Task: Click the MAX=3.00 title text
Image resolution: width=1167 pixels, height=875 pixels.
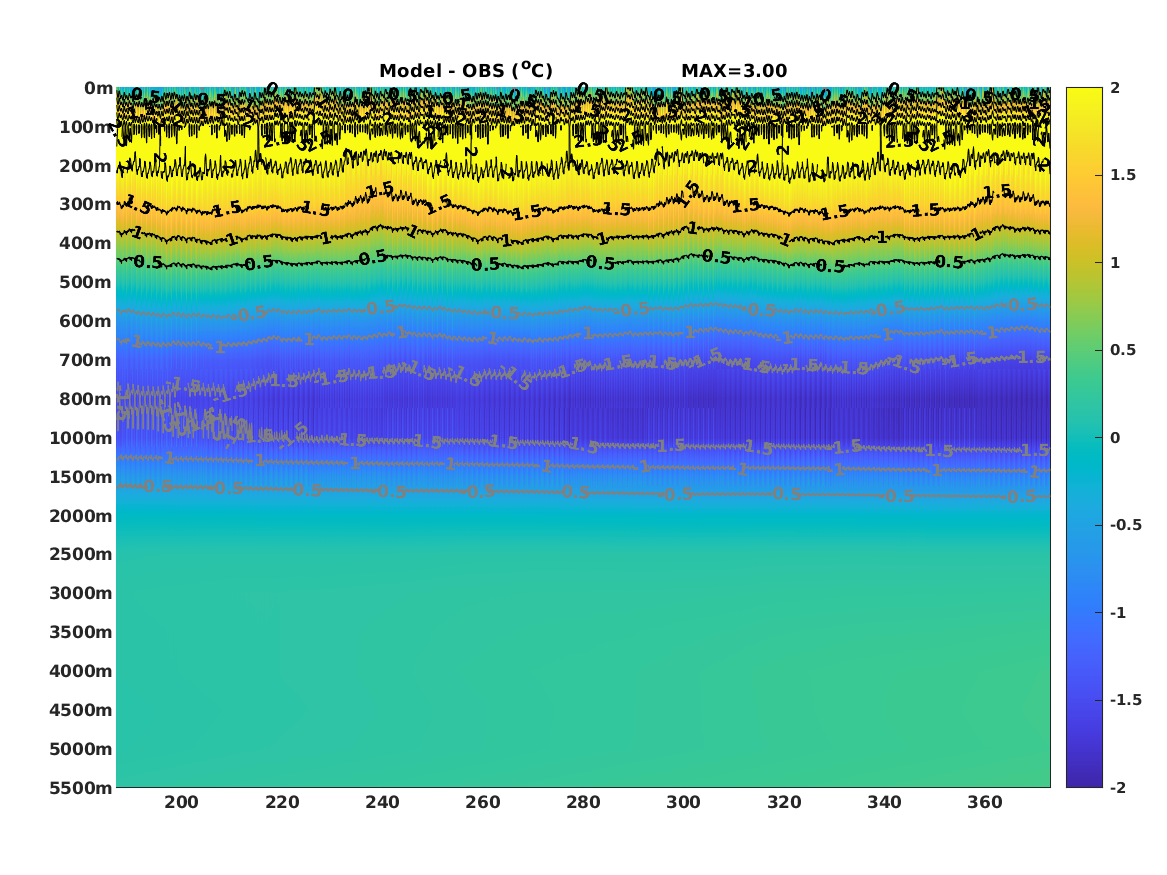Action: pos(734,71)
